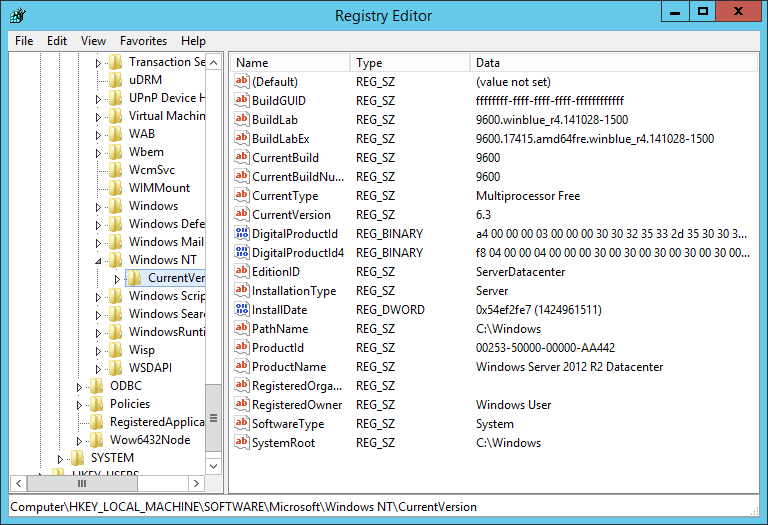
Task: Click the Registry Editor title bar icon
Action: point(18,16)
